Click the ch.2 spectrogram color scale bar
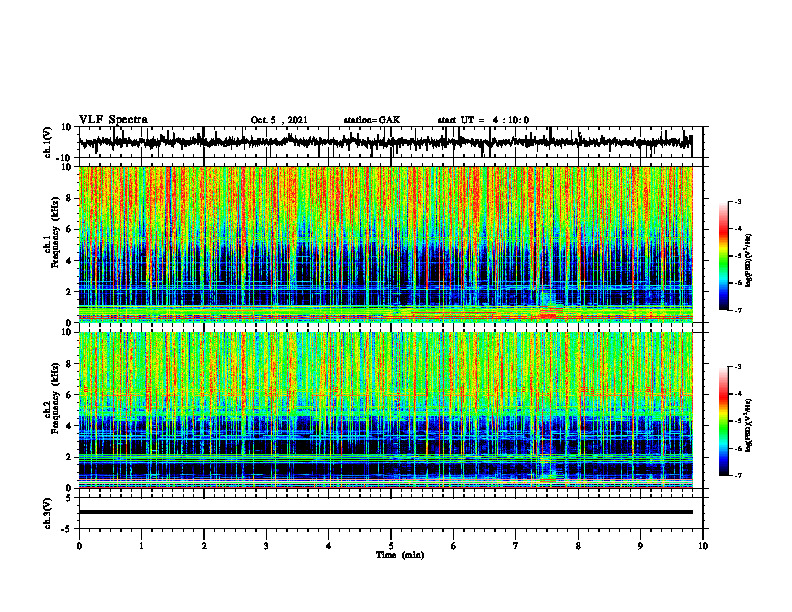Screen dimensions: 792x612 724,421
